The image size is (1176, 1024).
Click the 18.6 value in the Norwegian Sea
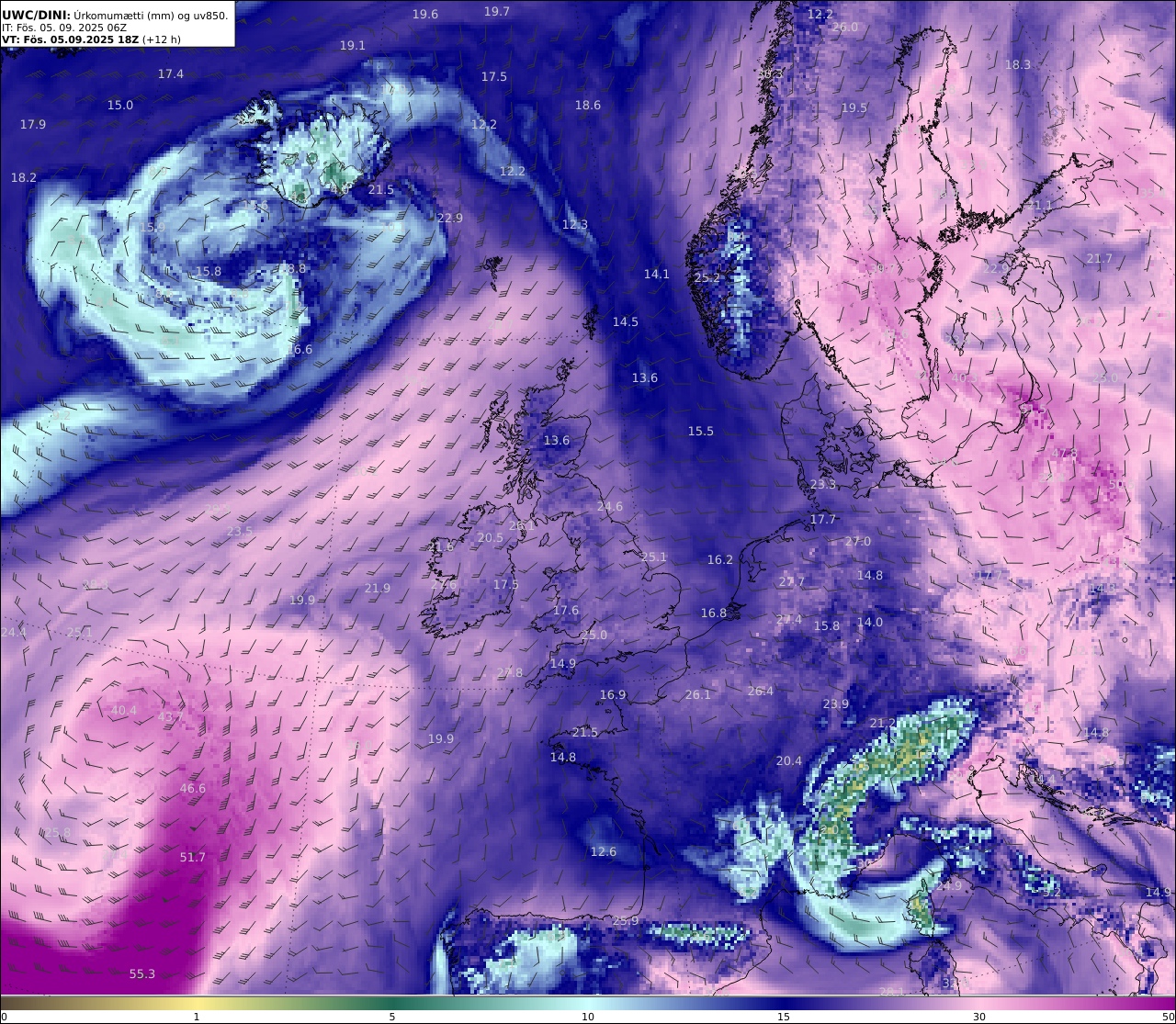coord(587,106)
